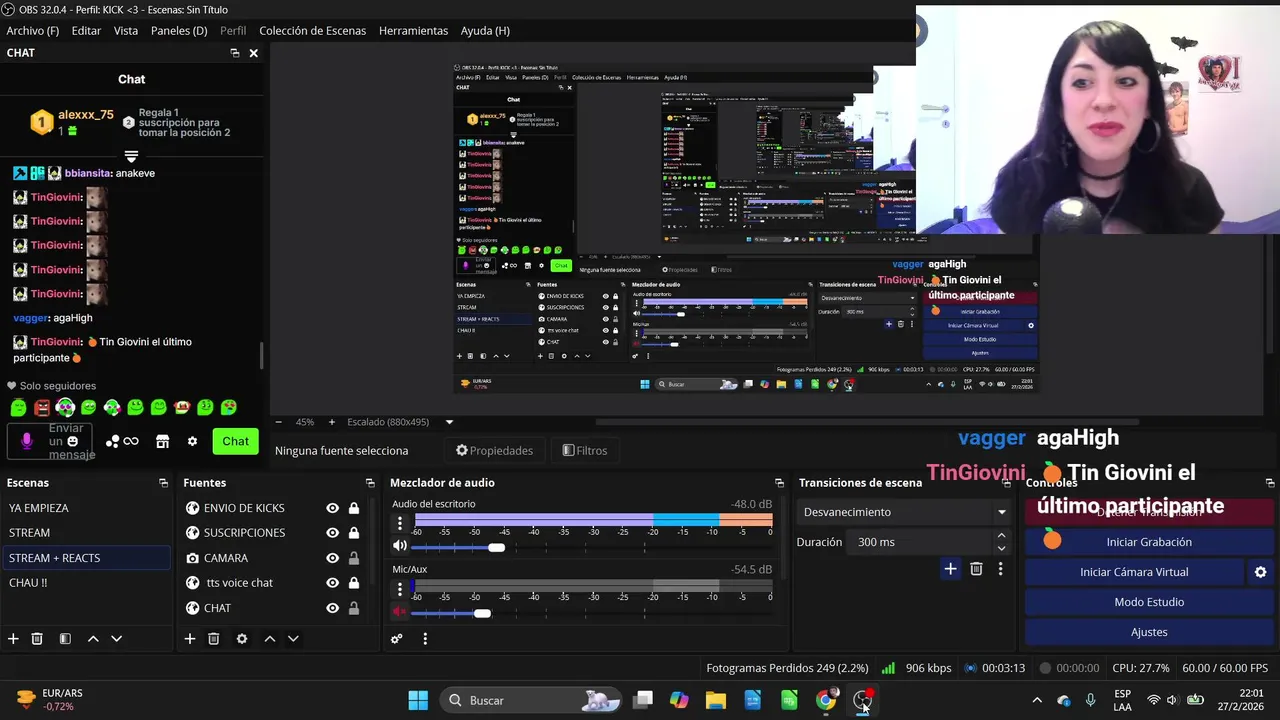
Task: Open the Ayuda menu
Action: [x=485, y=31]
